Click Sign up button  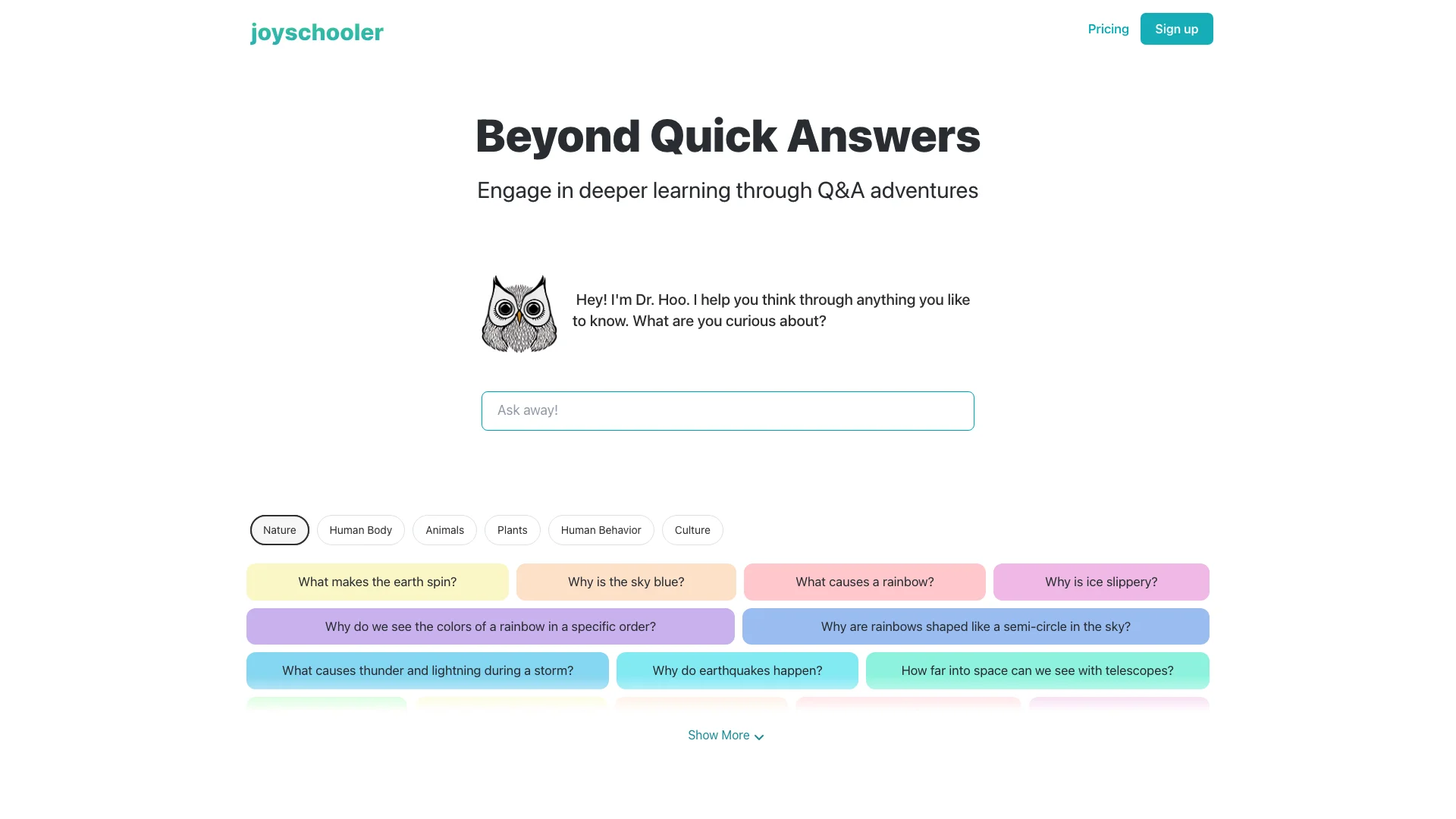pyautogui.click(x=1176, y=29)
